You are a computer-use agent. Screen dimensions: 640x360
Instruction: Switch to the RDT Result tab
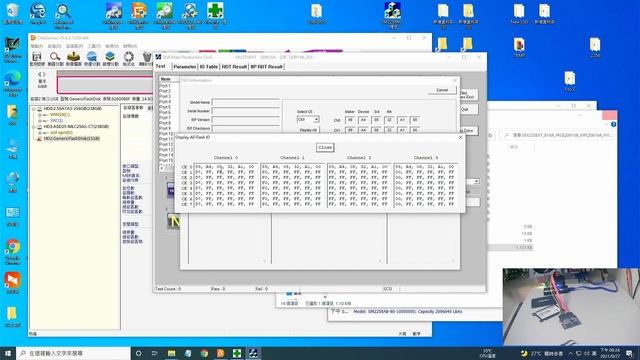234,67
